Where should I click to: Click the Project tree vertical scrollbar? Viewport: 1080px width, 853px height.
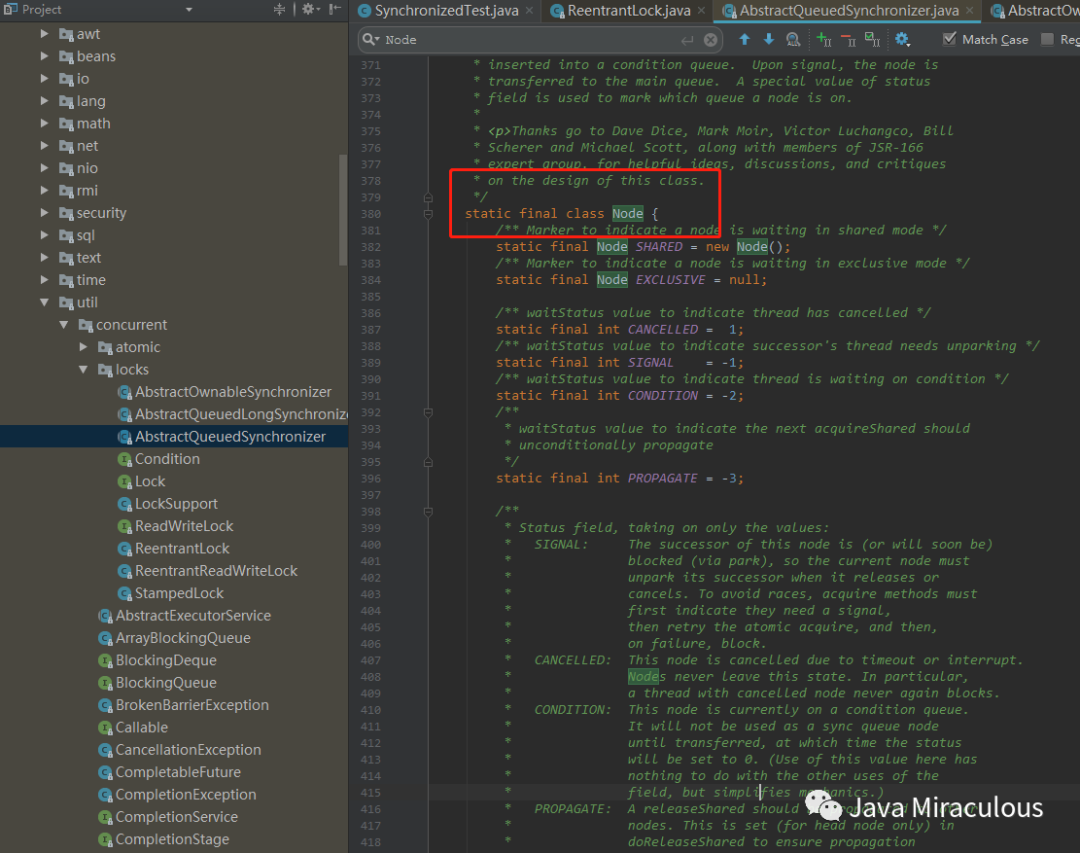pos(343,210)
